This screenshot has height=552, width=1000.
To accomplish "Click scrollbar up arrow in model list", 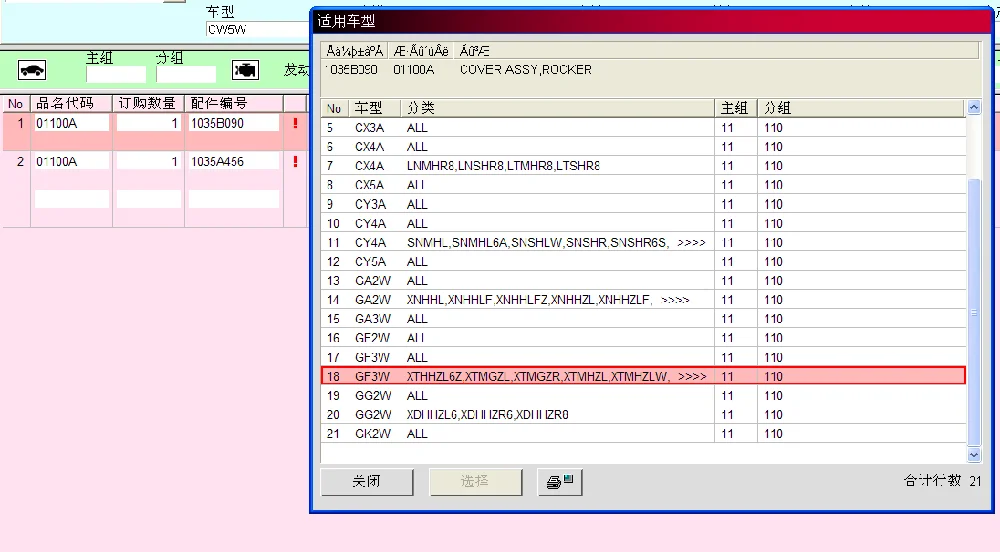I will pos(974,108).
